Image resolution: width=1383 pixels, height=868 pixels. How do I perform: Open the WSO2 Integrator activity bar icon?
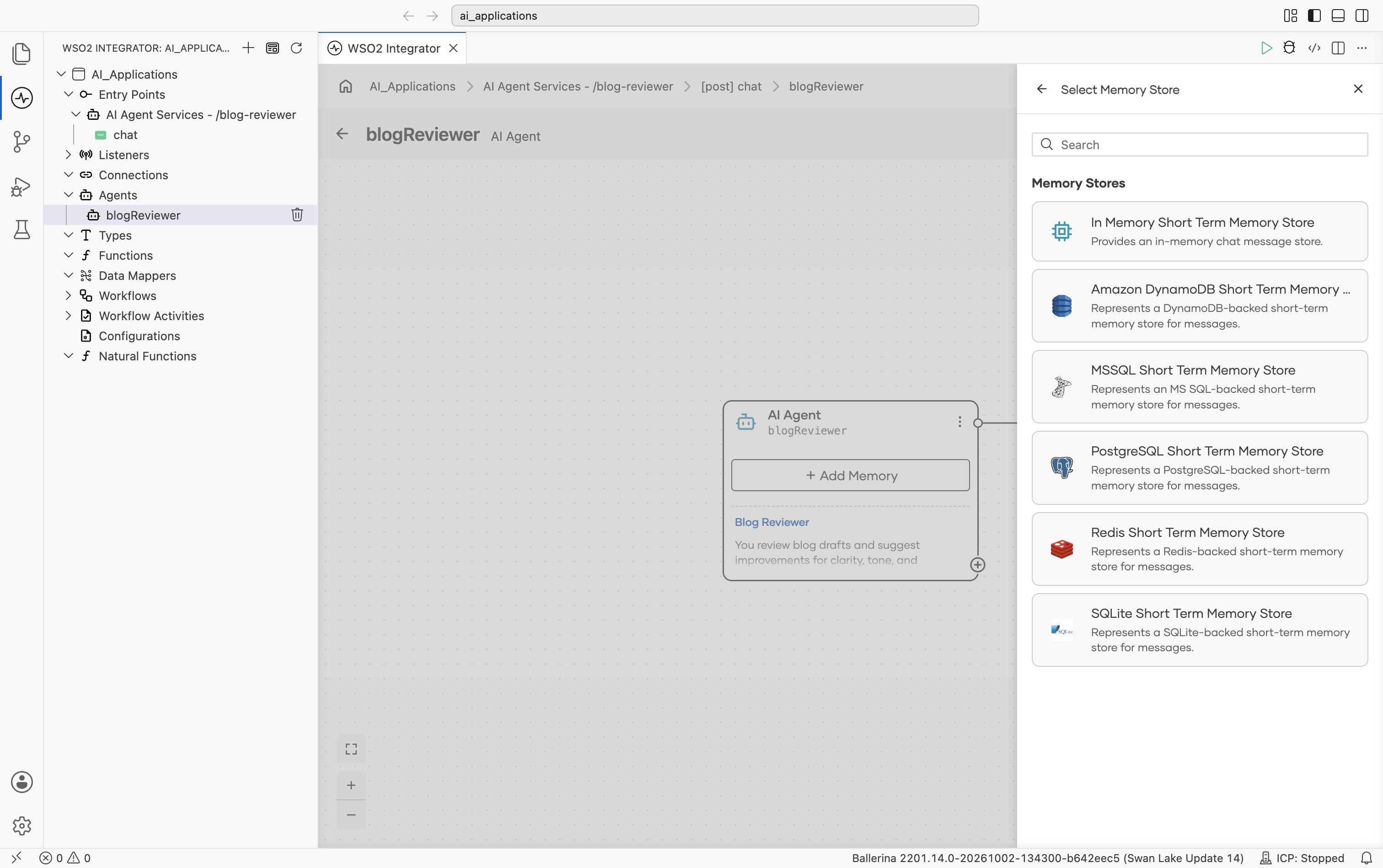(x=22, y=97)
